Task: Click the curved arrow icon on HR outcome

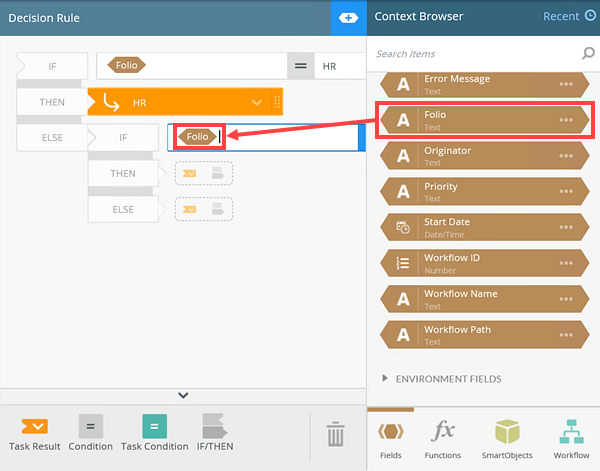Action: 111,103
